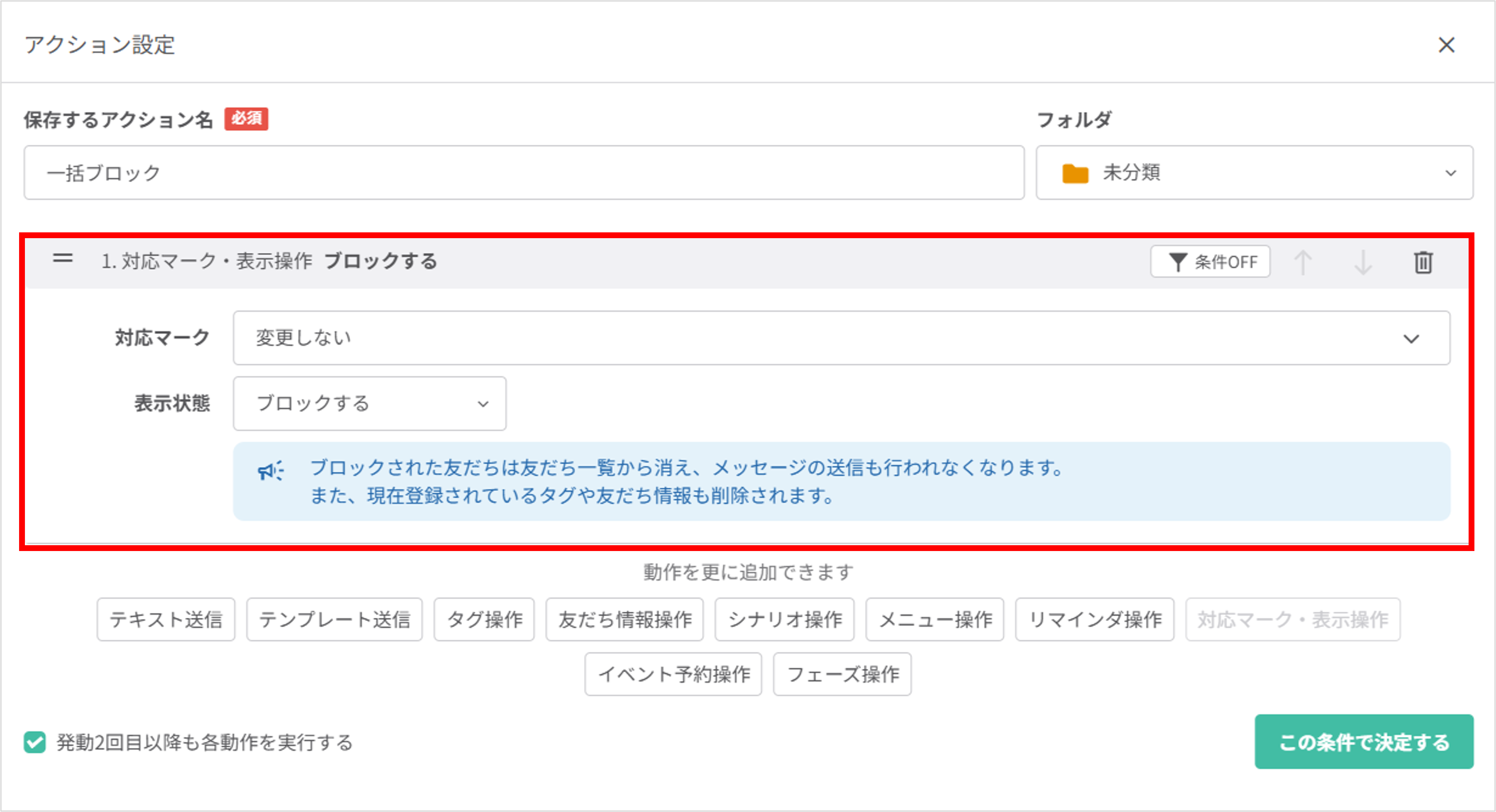
Task: Open the 対応マーク dropdown showing 変更しない
Action: tap(841, 338)
